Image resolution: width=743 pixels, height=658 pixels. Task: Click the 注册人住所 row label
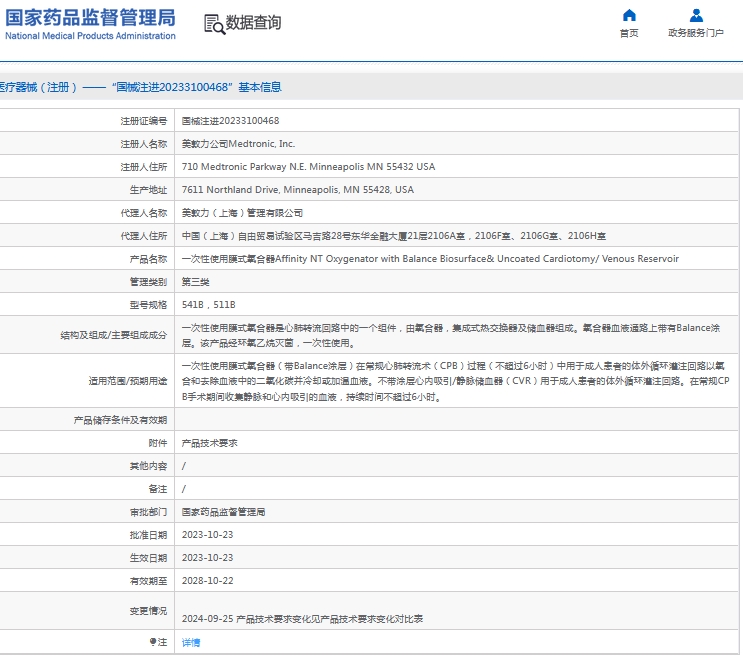click(x=144, y=167)
